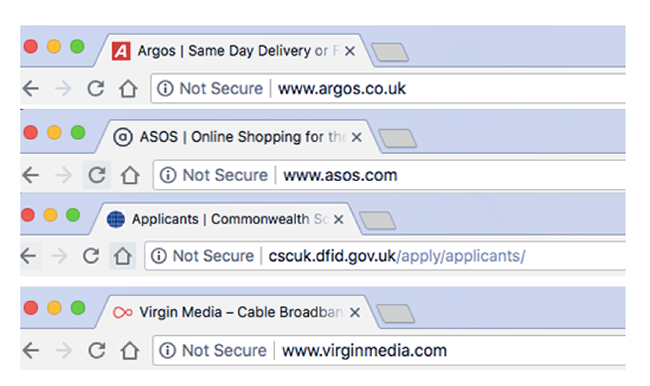This screenshot has width=650, height=386.
Task: Click the www.argos.co.uk address bar
Action: pyautogui.click(x=388, y=88)
